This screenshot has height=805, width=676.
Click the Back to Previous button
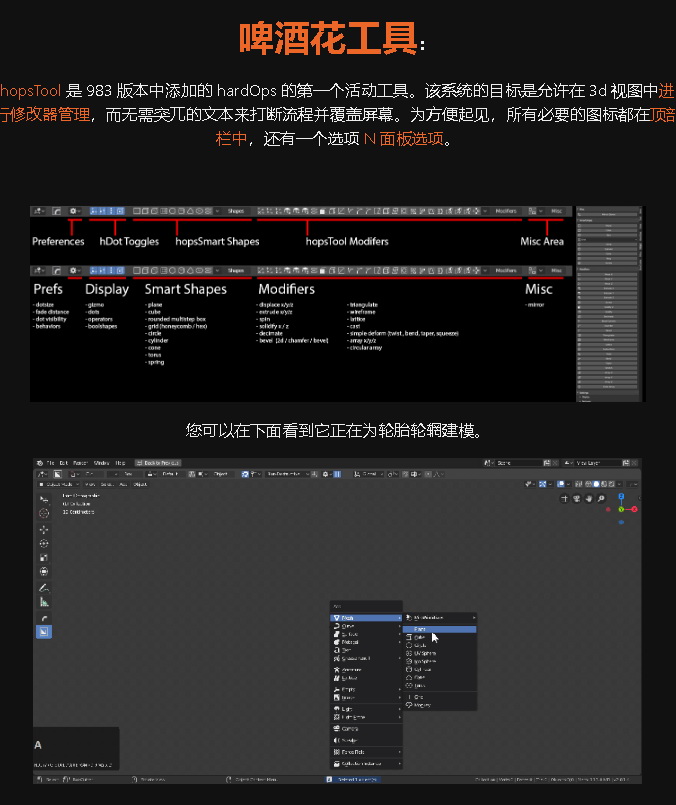[x=158, y=463]
